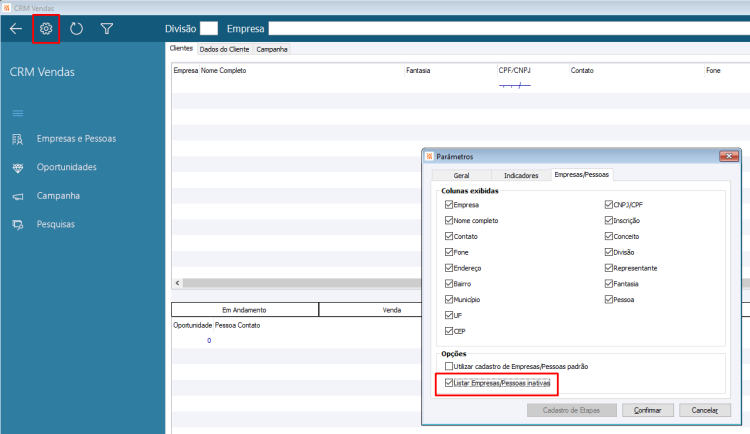The height and width of the screenshot is (434, 750).
Task: Click the refresh circular arrow icon
Action: [x=76, y=29]
